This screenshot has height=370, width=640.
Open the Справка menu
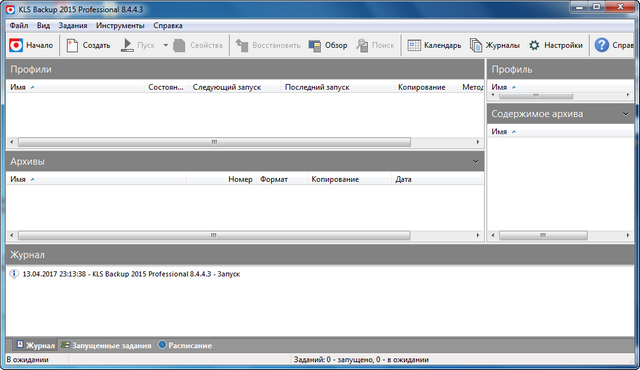pos(168,25)
